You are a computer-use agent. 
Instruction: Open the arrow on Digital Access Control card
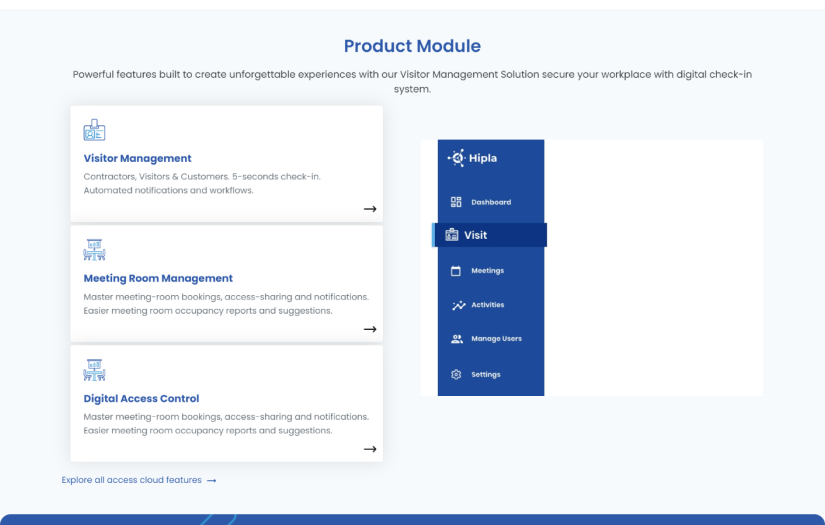[x=370, y=449]
